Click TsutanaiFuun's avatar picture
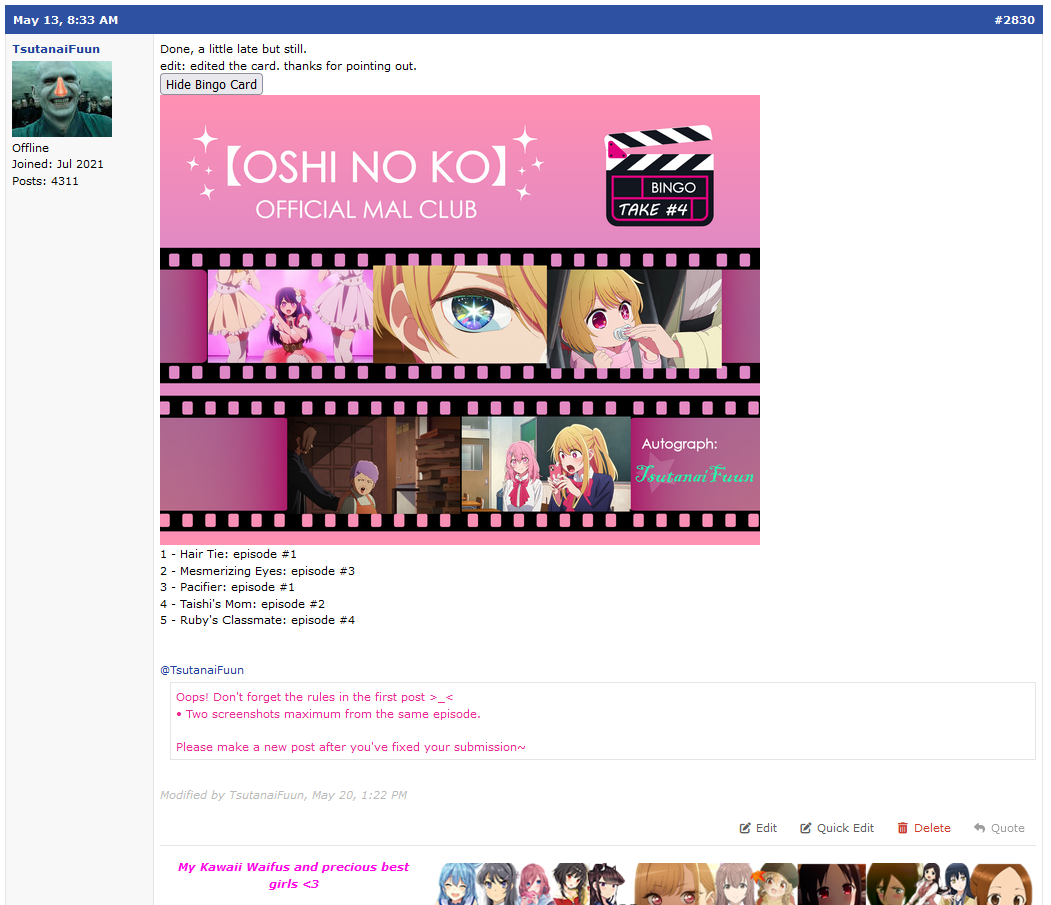1051x905 pixels. pyautogui.click(x=62, y=99)
